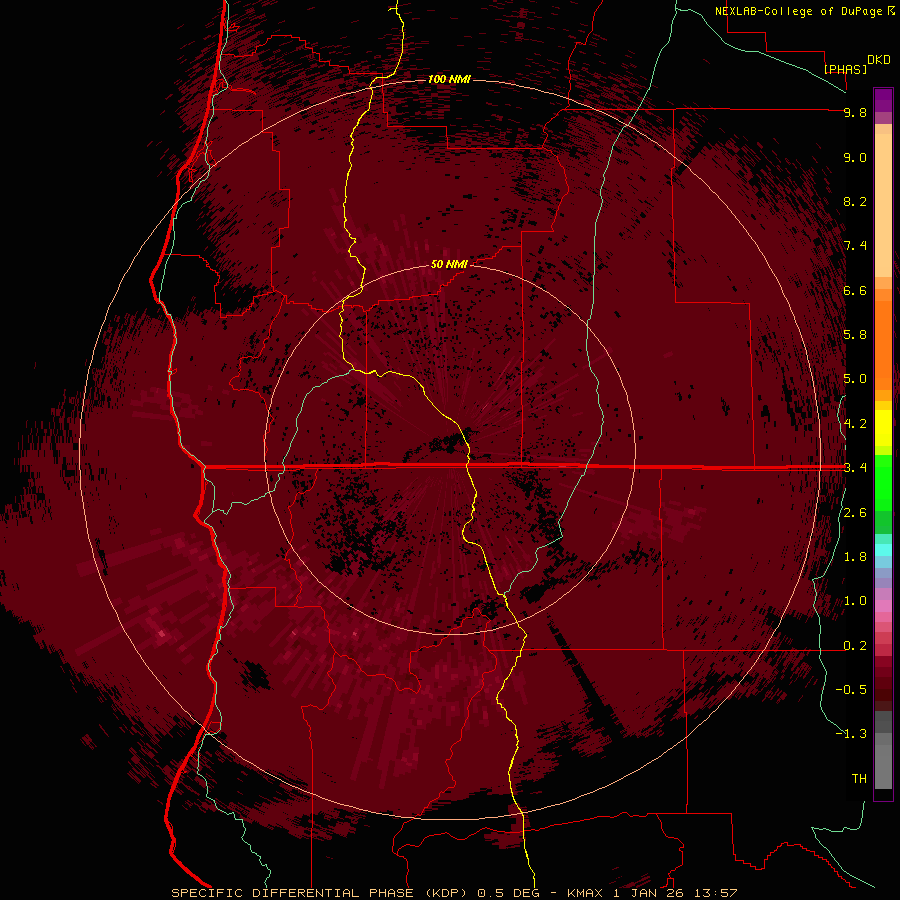Click the 7.4 legend value
This screenshot has width=900, height=900.
coord(855,246)
